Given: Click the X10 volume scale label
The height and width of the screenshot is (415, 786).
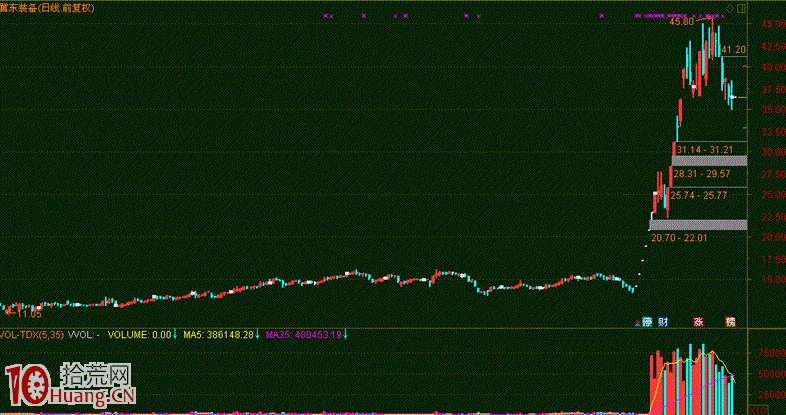Looking at the screenshot, I should [x=758, y=411].
